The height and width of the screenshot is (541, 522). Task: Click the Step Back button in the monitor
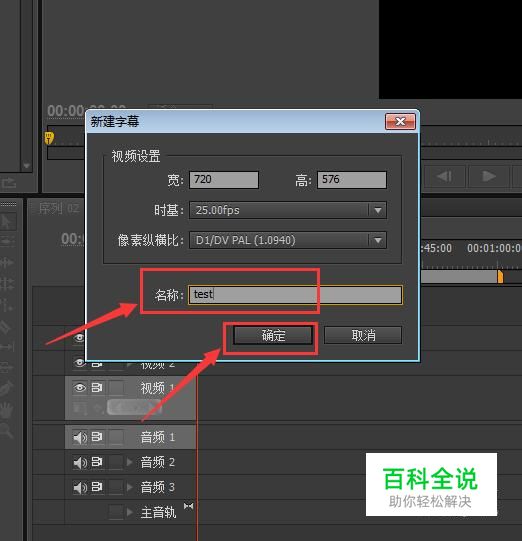pos(445,176)
